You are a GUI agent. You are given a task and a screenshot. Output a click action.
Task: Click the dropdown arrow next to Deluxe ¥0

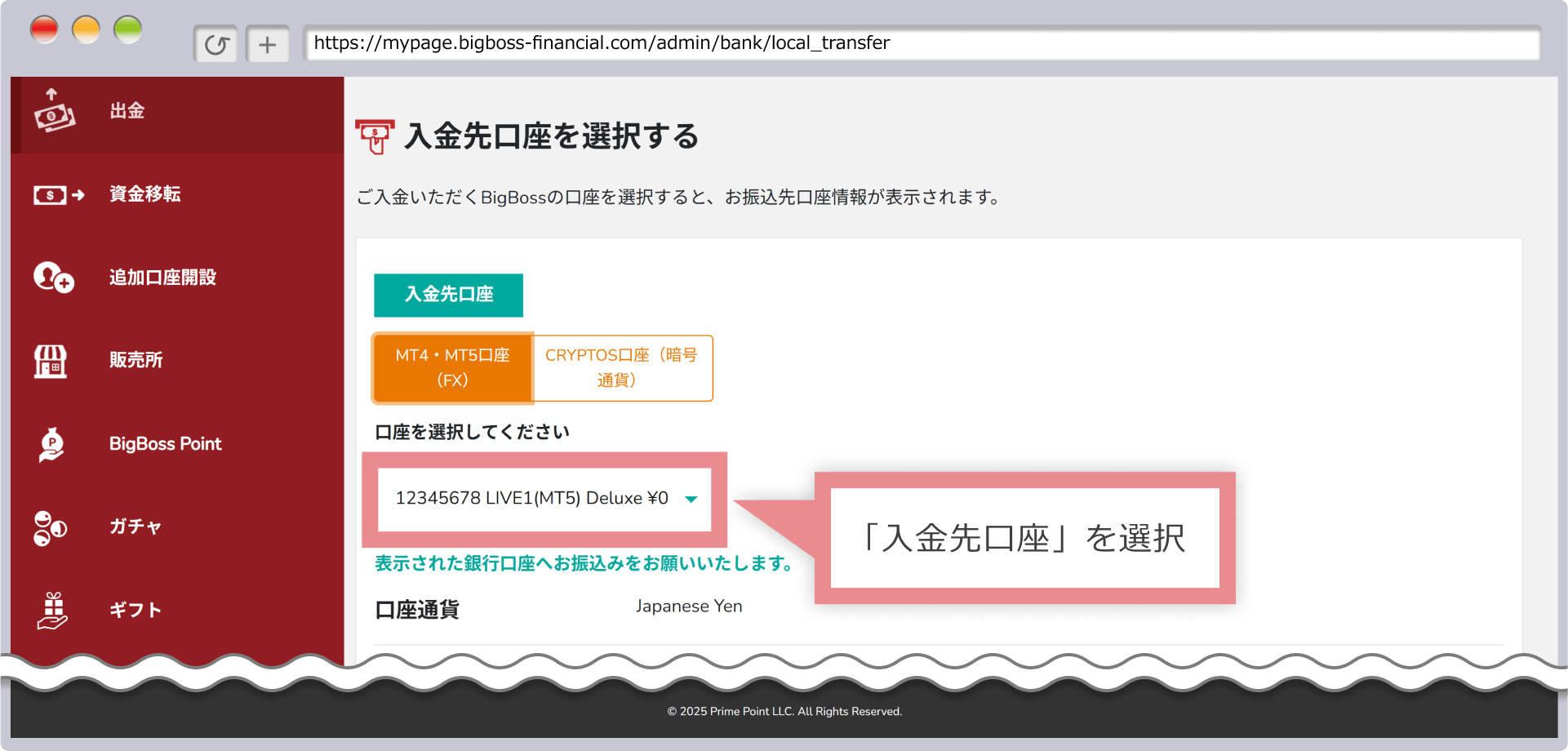click(691, 500)
